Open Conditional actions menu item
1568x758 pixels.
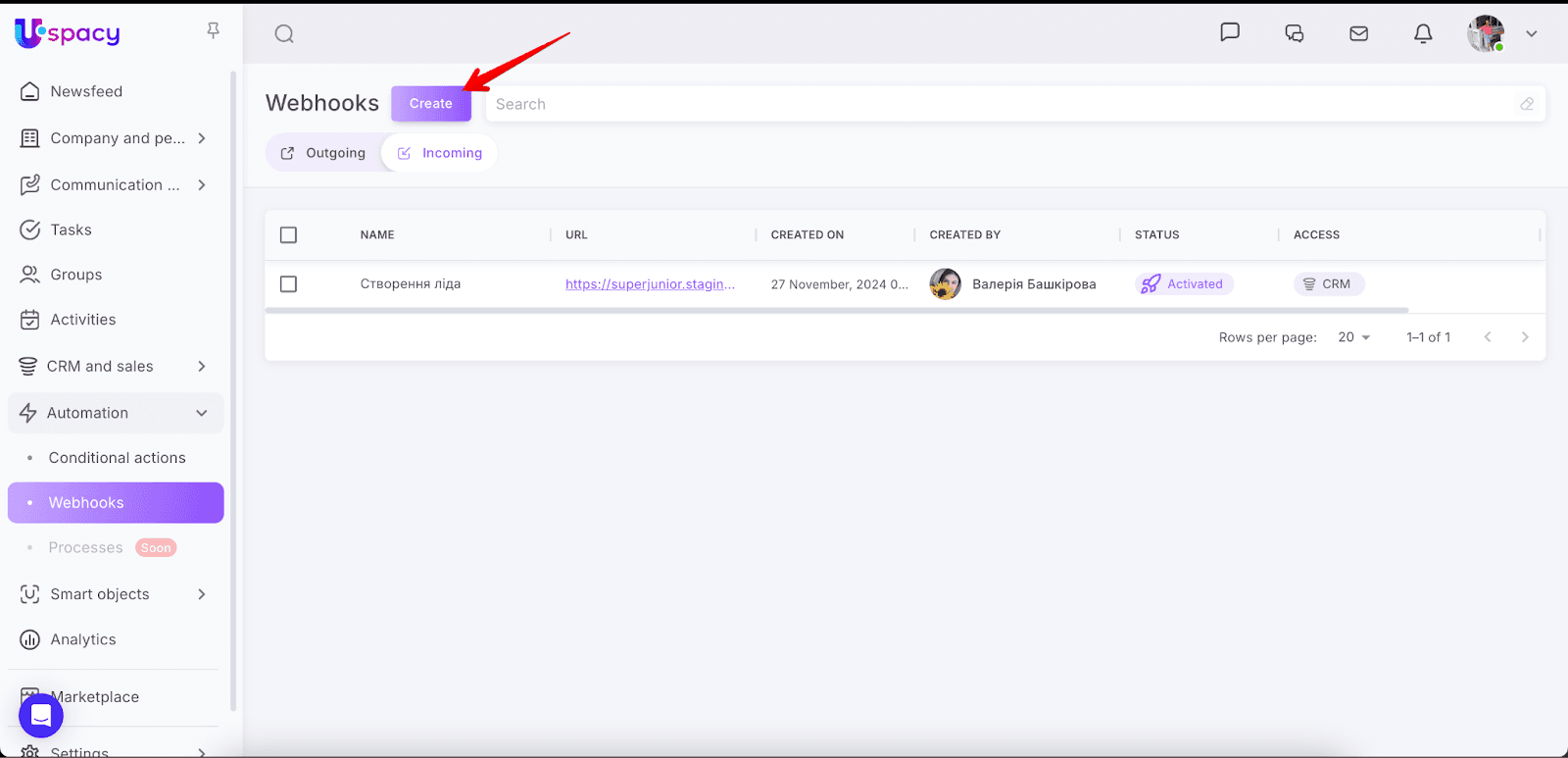(x=117, y=458)
